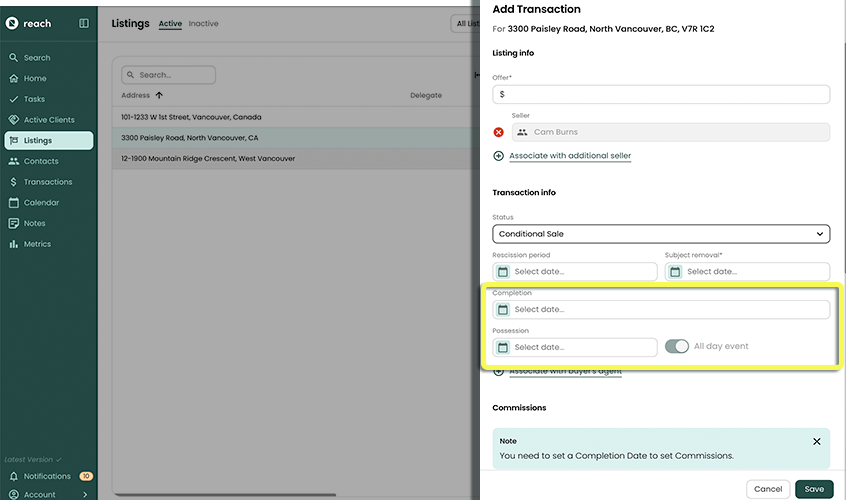Click the red remove seller icon
Image resolution: width=846 pixels, height=500 pixels.
click(x=499, y=132)
